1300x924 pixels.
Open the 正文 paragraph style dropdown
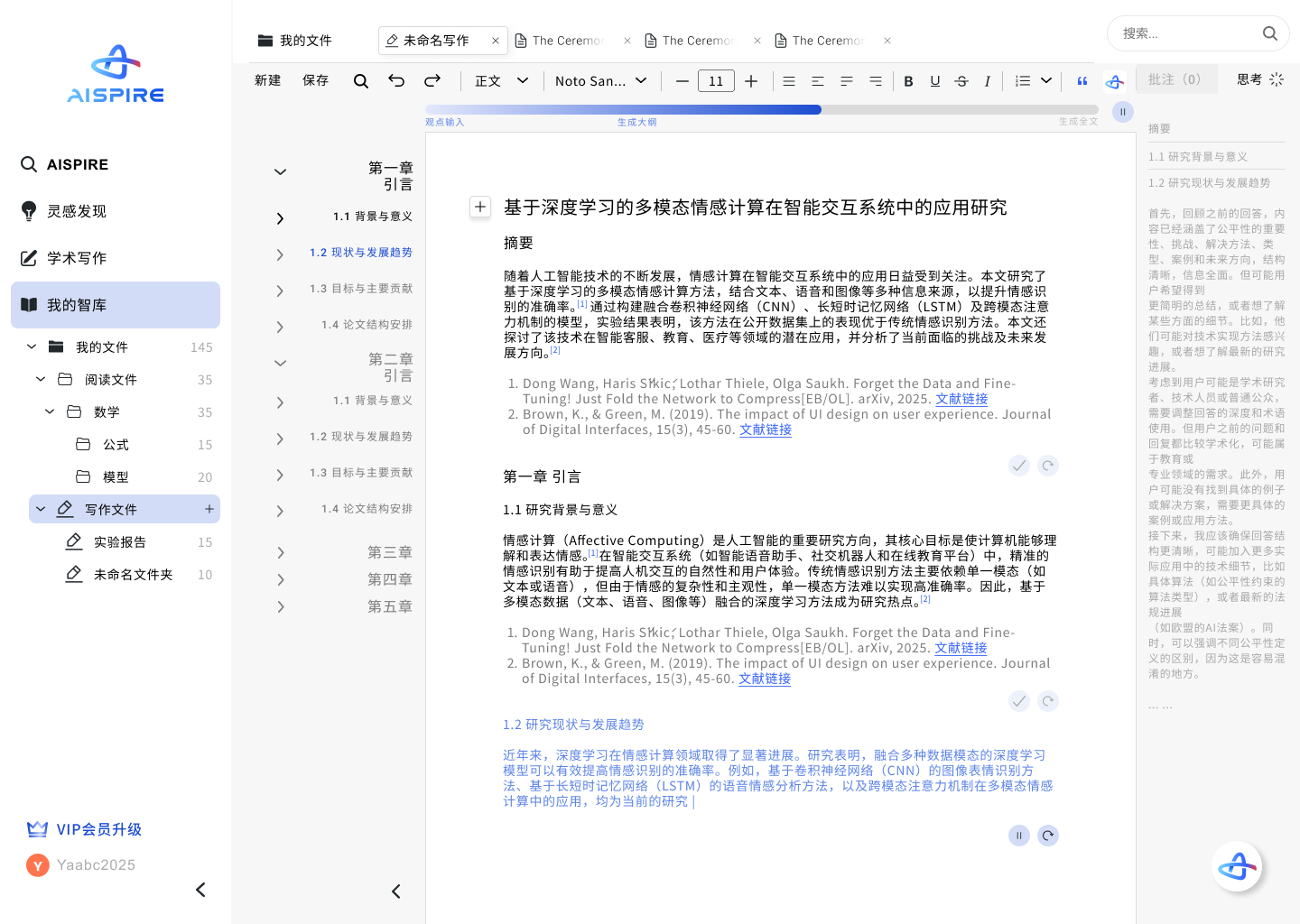(x=501, y=80)
